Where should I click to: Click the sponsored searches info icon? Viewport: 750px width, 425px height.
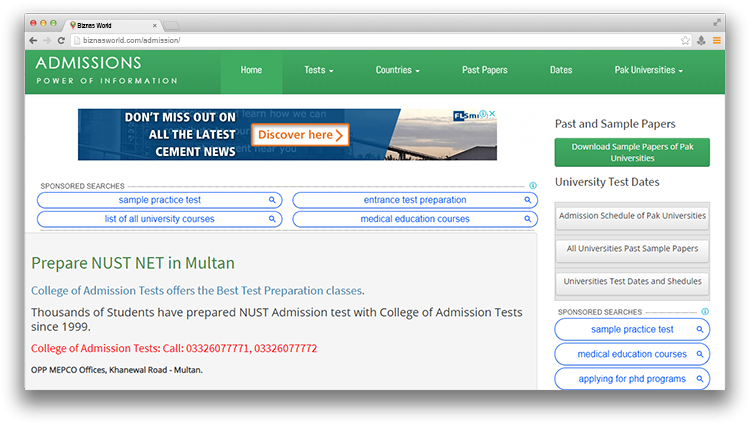tap(533, 186)
